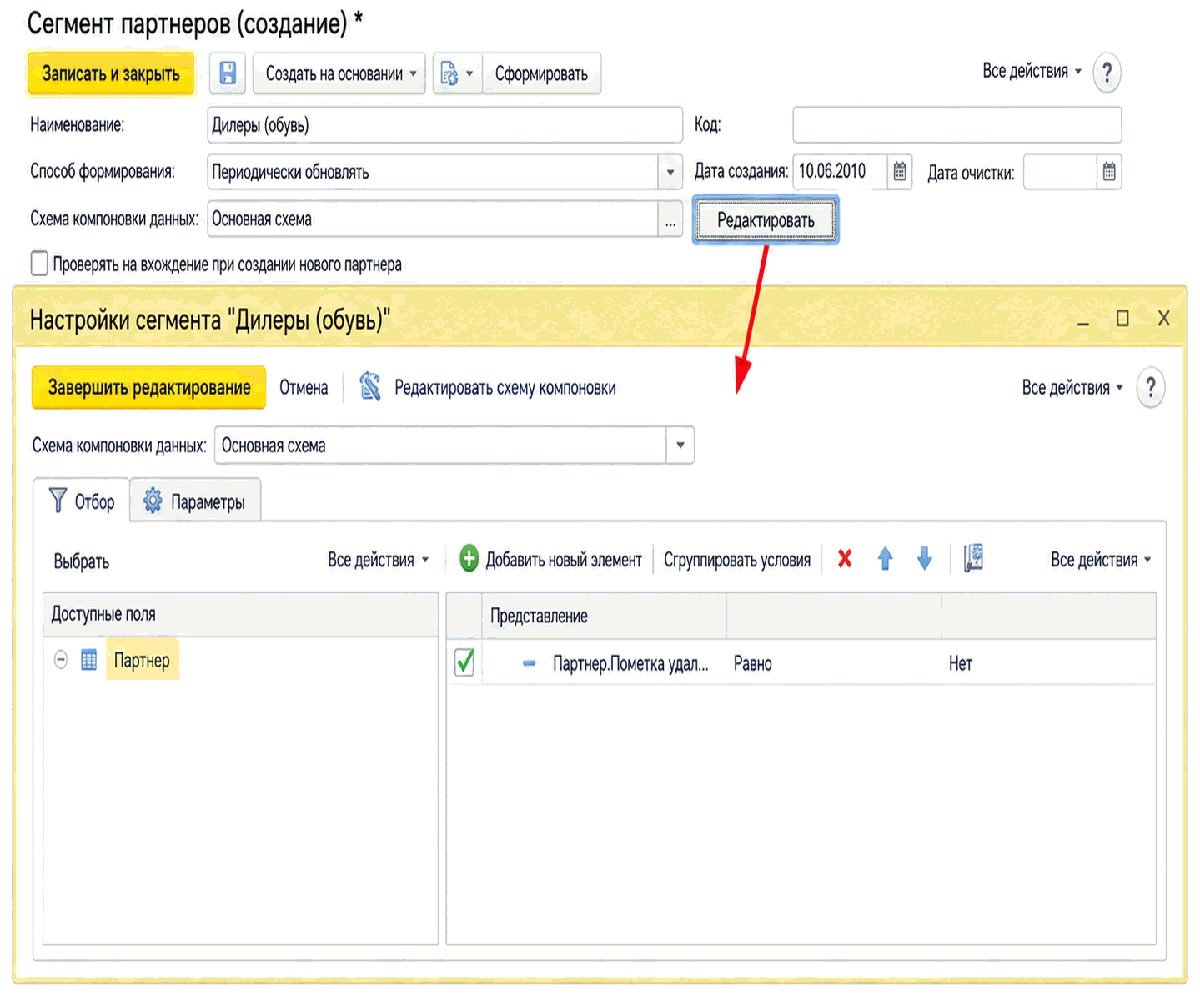The image size is (1200, 997).
Task: Click the floppy disk save icon
Action: [x=227, y=73]
